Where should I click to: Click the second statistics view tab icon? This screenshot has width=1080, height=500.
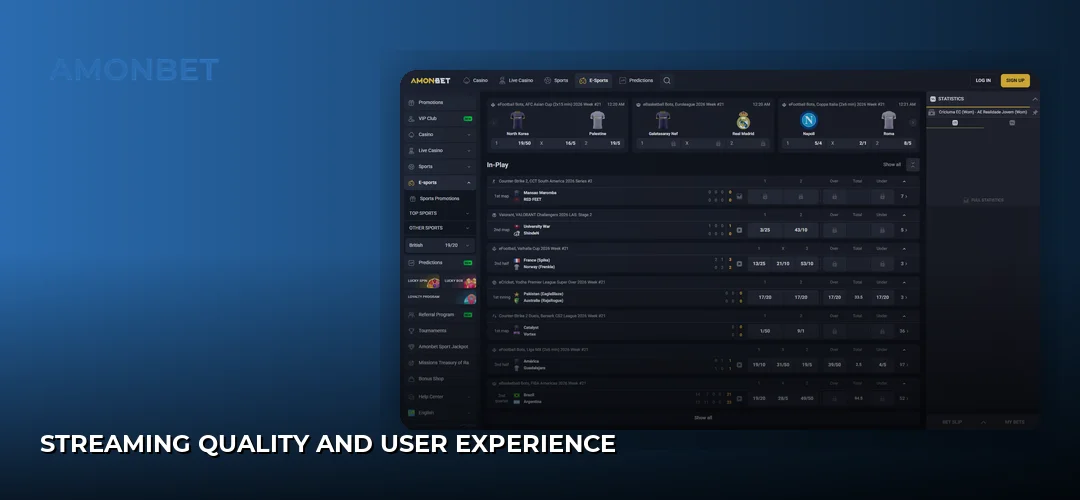pos(1012,123)
